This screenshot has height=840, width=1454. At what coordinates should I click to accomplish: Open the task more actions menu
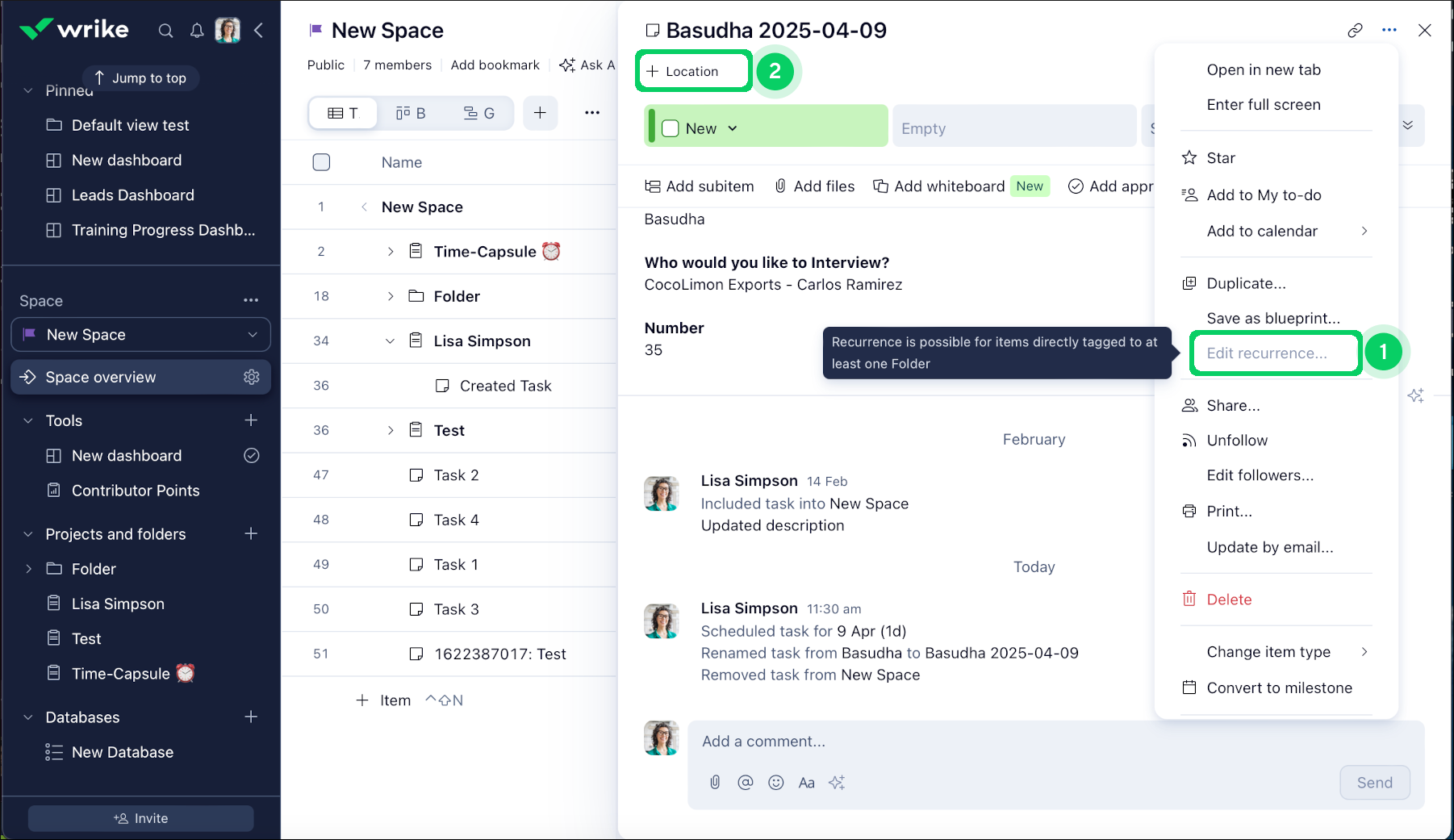(1389, 31)
